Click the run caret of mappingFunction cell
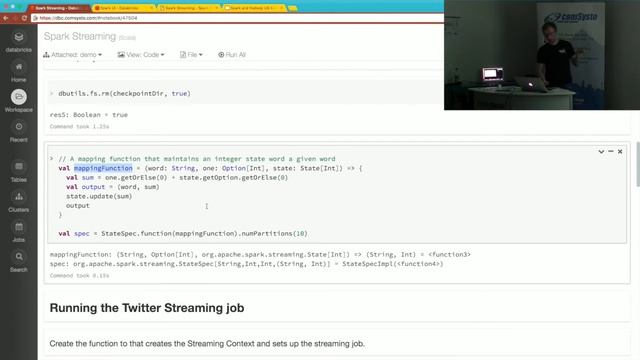Image resolution: width=640 pixels, height=360 pixels. click(52, 159)
